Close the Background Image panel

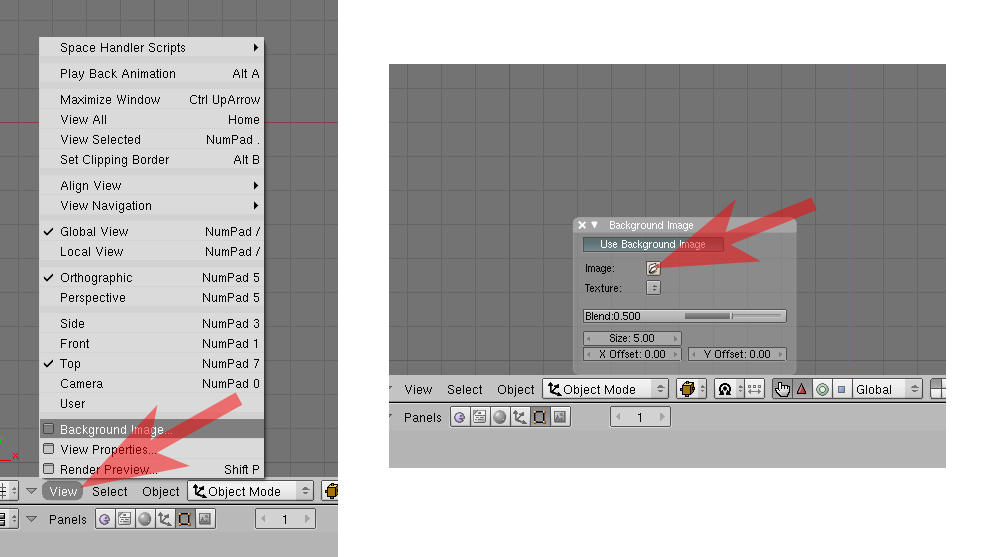[x=582, y=225]
